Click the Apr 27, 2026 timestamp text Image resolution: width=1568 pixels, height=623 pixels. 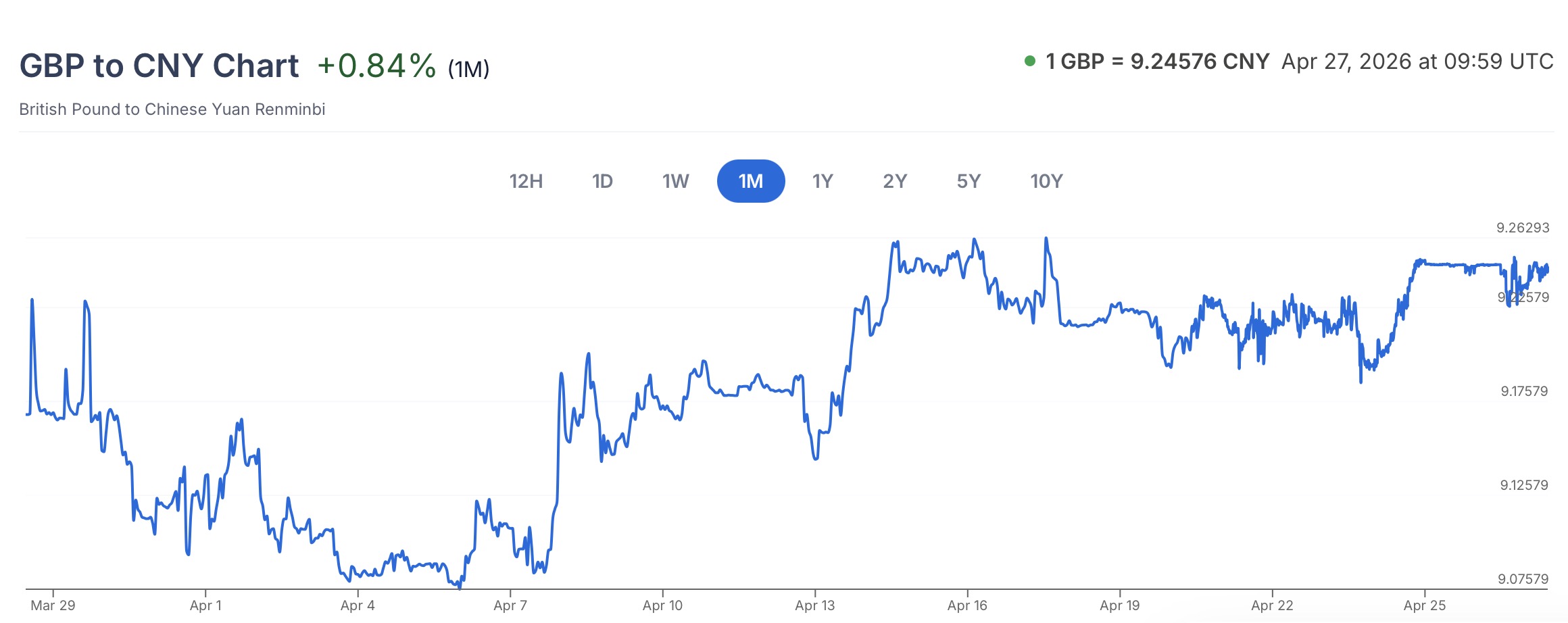1417,61
